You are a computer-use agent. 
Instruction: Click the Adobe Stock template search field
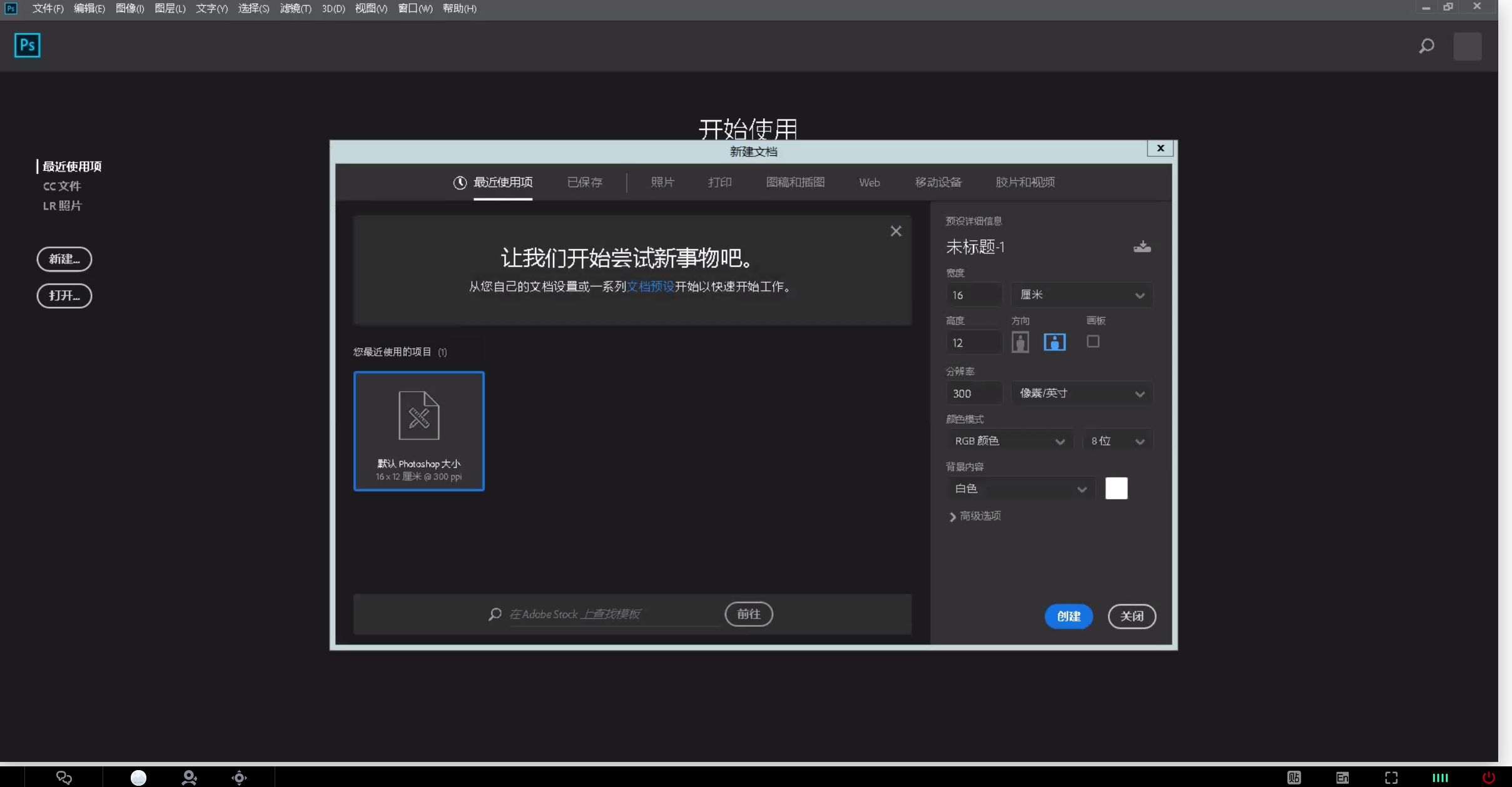(x=613, y=614)
